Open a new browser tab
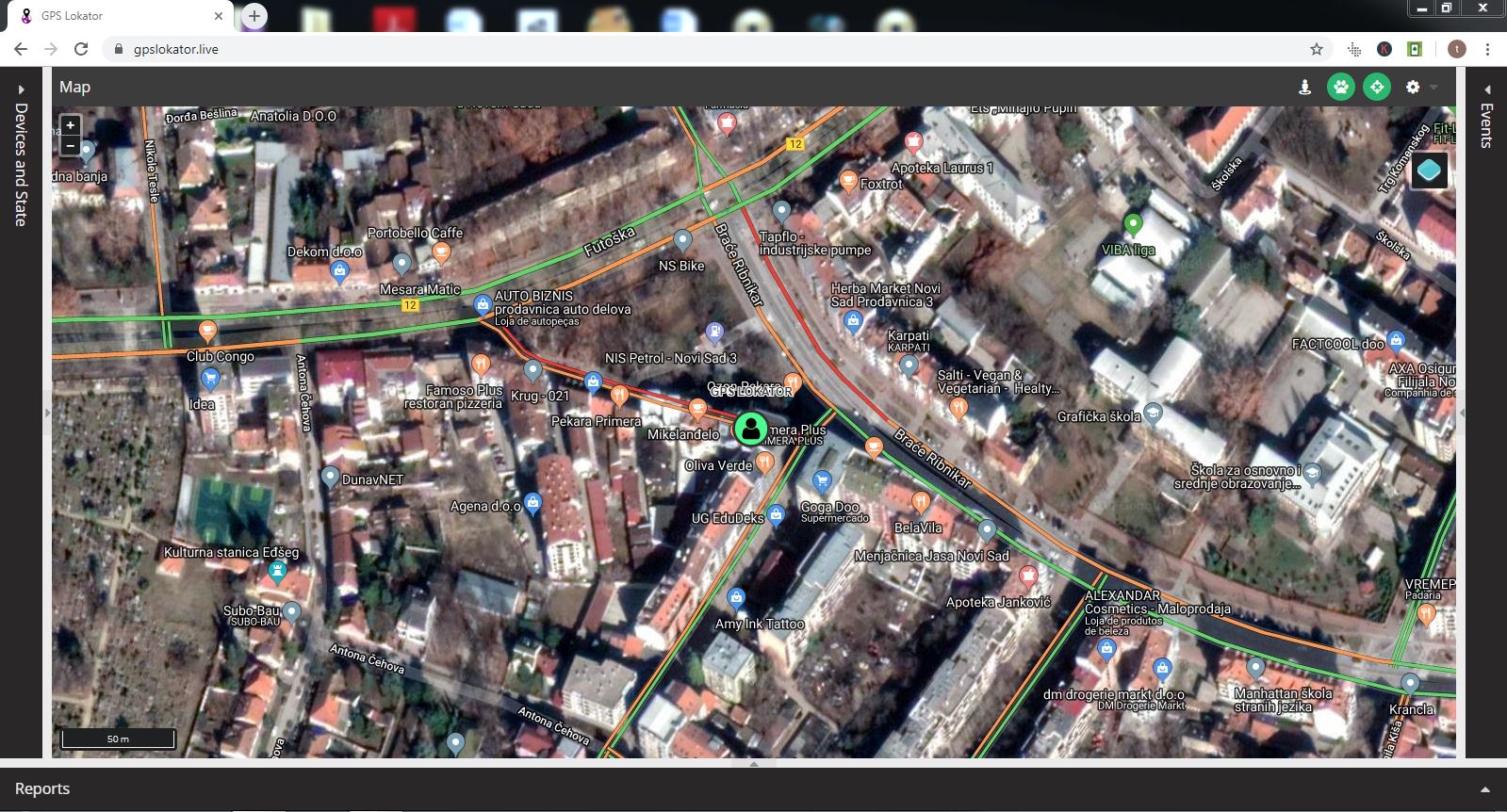Image resolution: width=1507 pixels, height=812 pixels. [254, 16]
